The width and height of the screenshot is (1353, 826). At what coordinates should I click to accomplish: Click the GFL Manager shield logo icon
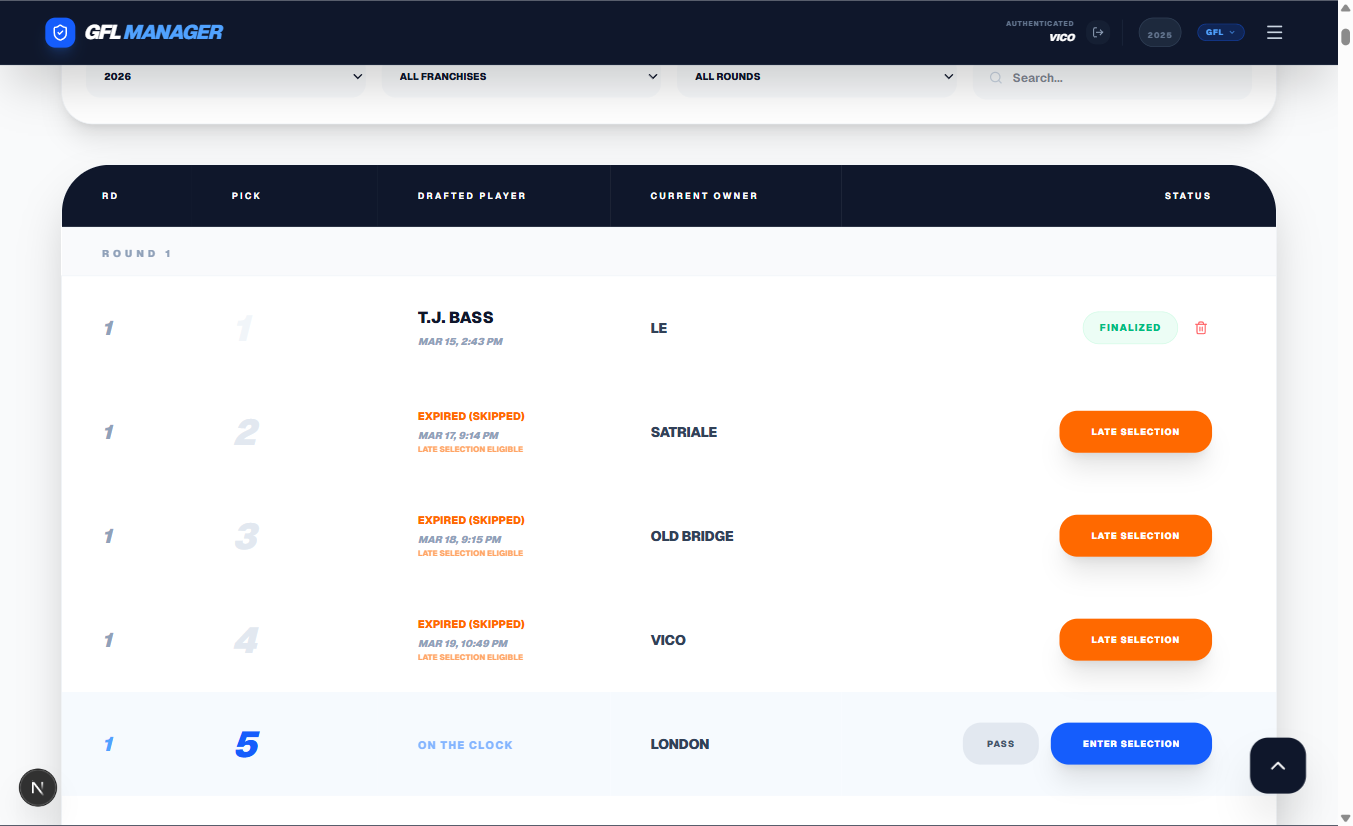[60, 33]
